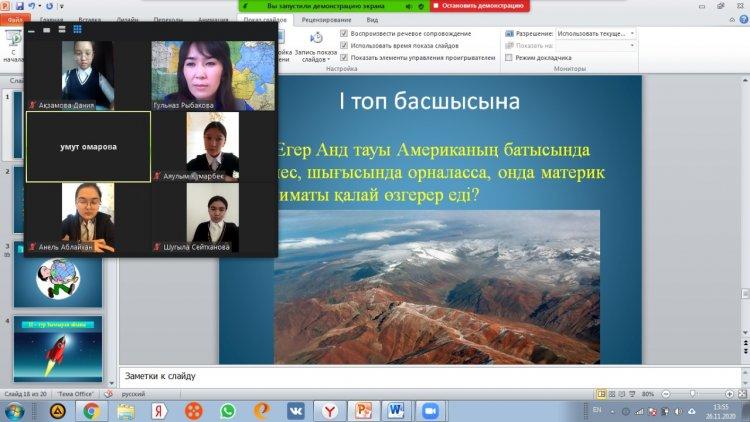This screenshot has height=422, width=750.
Task: Switch to Zoom app in the taskbar
Action: 431,410
